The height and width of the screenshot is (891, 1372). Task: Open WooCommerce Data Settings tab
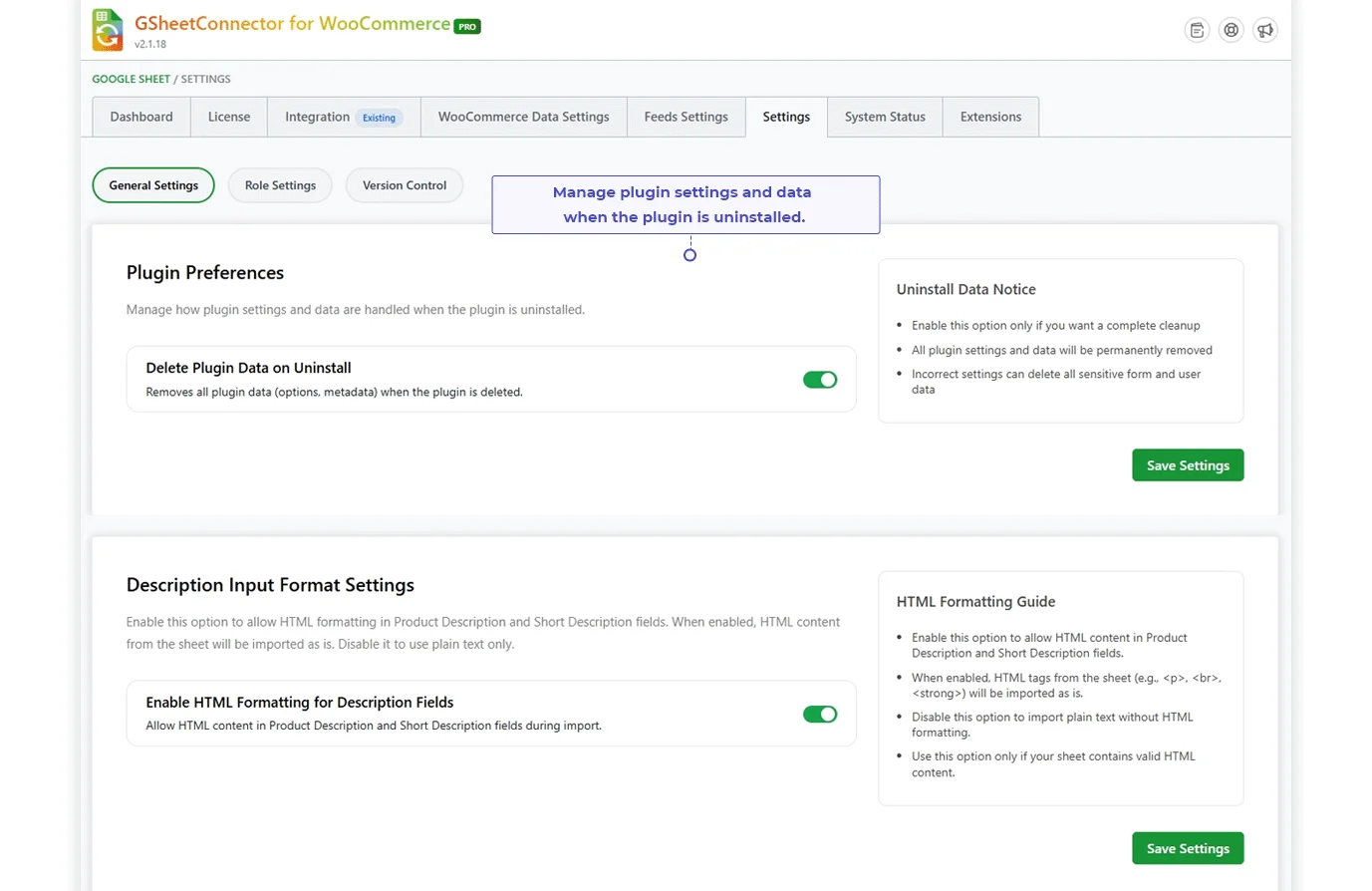click(x=524, y=117)
